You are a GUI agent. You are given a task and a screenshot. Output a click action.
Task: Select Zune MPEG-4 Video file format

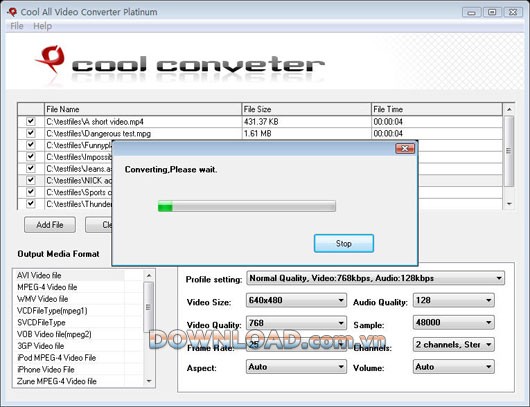pos(57,381)
